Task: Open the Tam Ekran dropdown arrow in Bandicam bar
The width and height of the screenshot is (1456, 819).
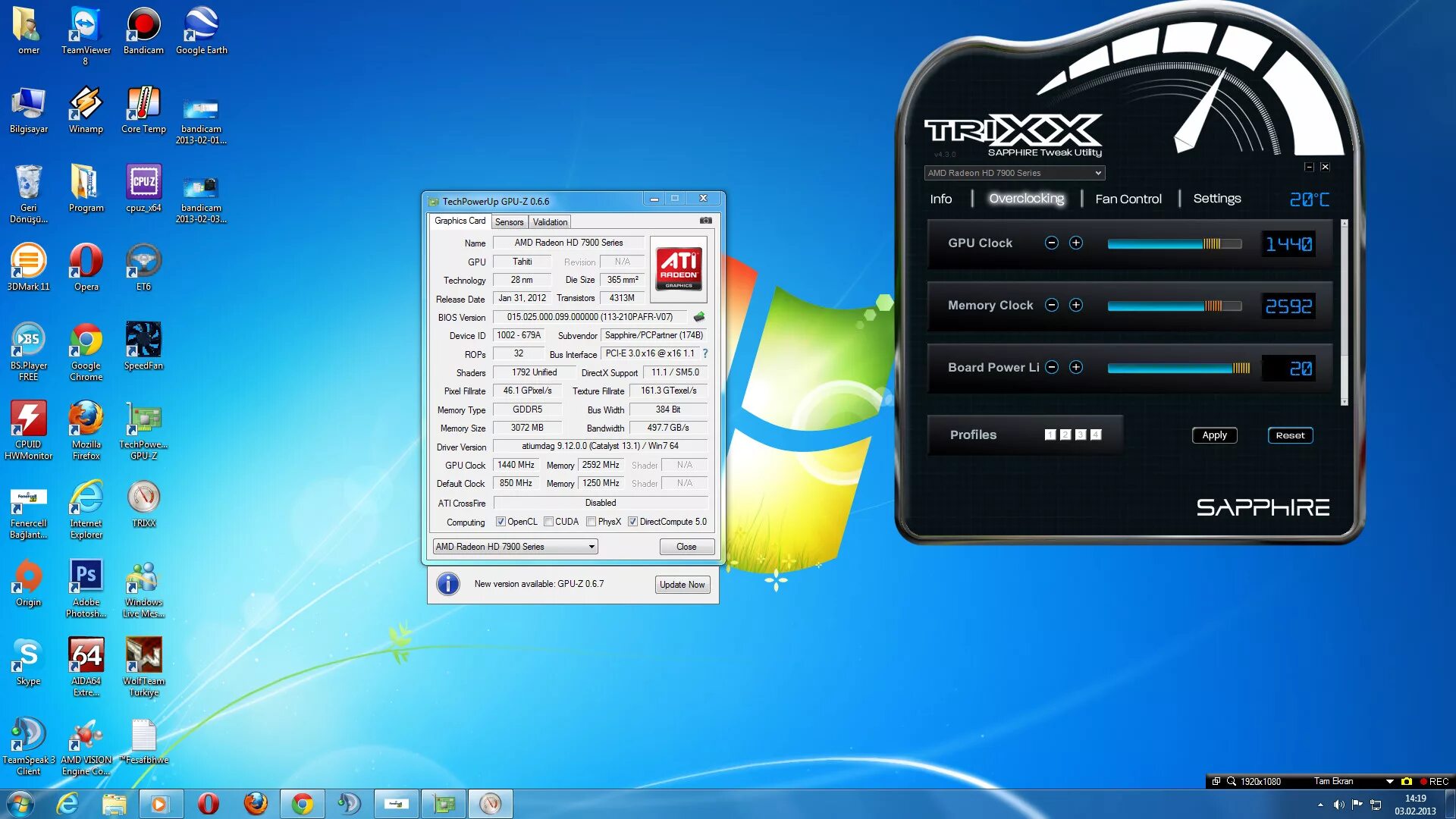Action: pos(1389,781)
